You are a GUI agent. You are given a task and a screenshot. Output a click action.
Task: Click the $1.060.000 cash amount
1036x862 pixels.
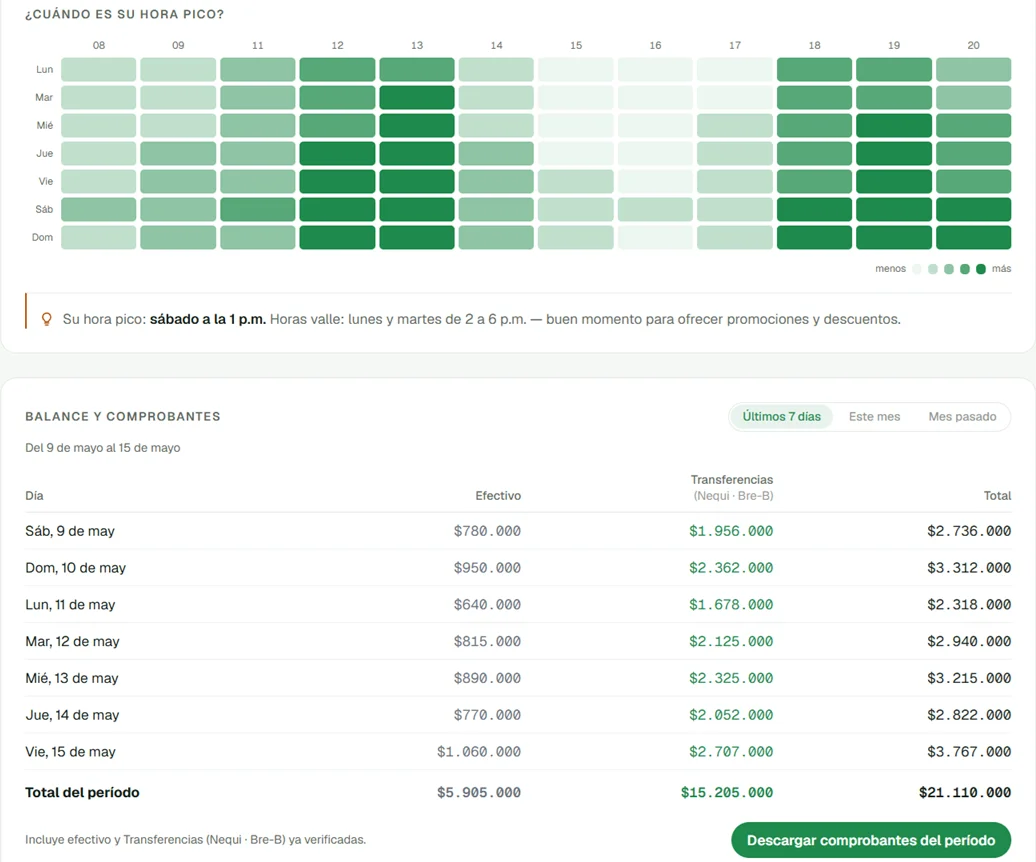click(x=479, y=752)
